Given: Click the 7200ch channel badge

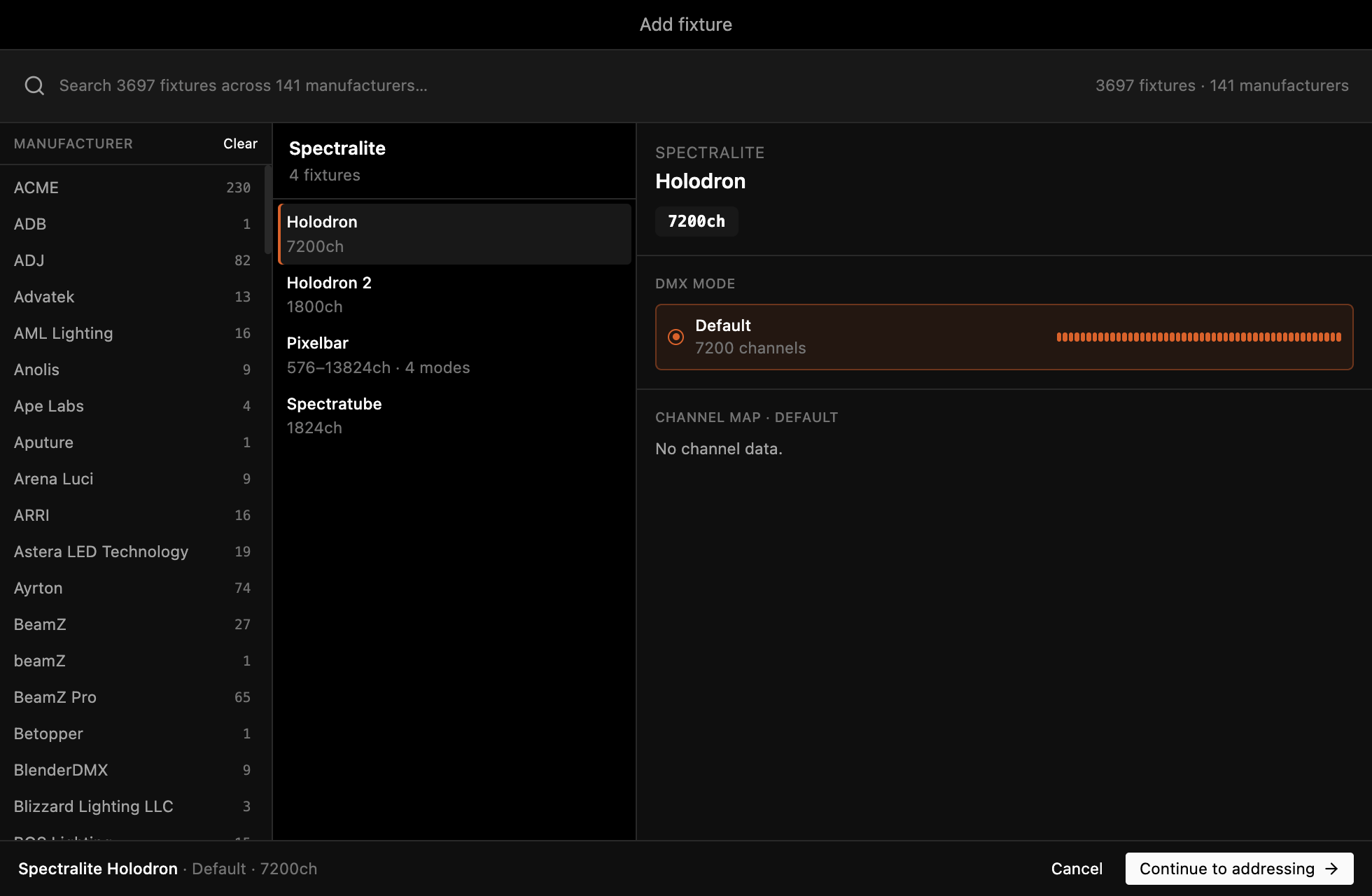Looking at the screenshot, I should click(696, 221).
